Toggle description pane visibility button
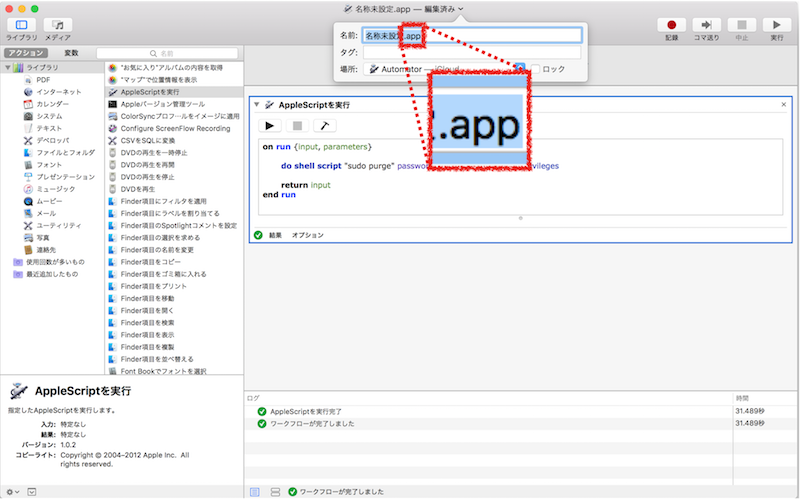 click(x=32, y=492)
